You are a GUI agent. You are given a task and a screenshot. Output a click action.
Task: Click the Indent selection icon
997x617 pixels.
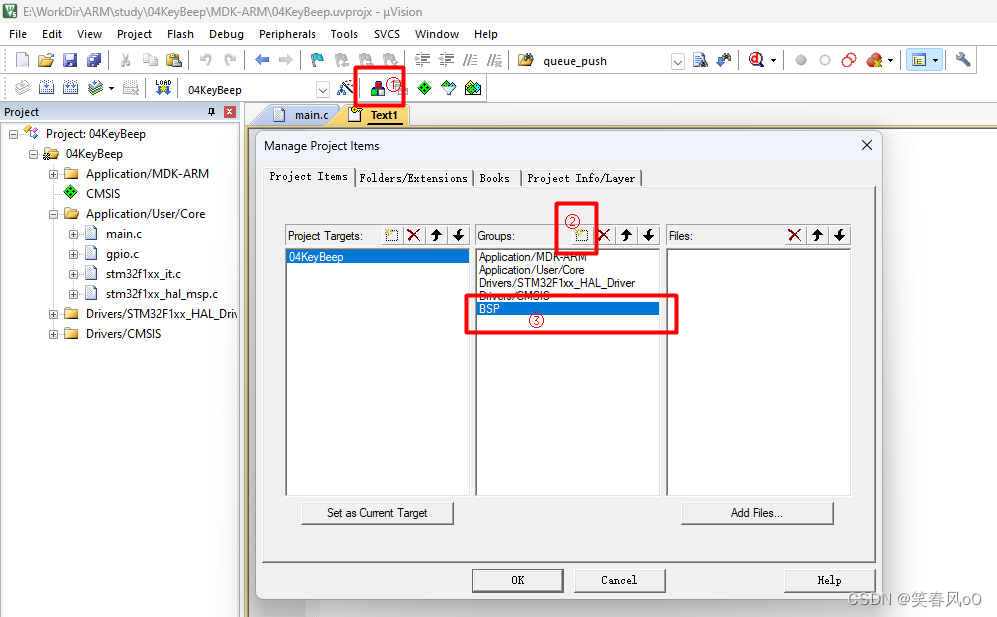pyautogui.click(x=422, y=60)
